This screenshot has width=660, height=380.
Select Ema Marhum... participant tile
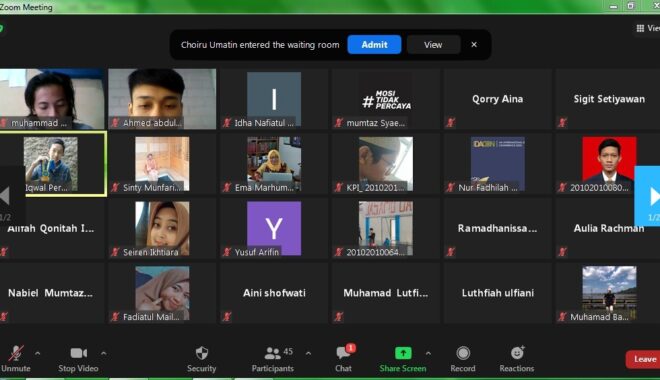[x=274, y=164]
